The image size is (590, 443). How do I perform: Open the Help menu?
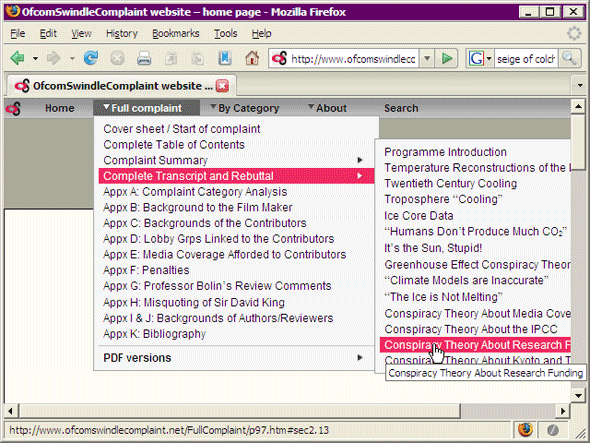pos(262,33)
